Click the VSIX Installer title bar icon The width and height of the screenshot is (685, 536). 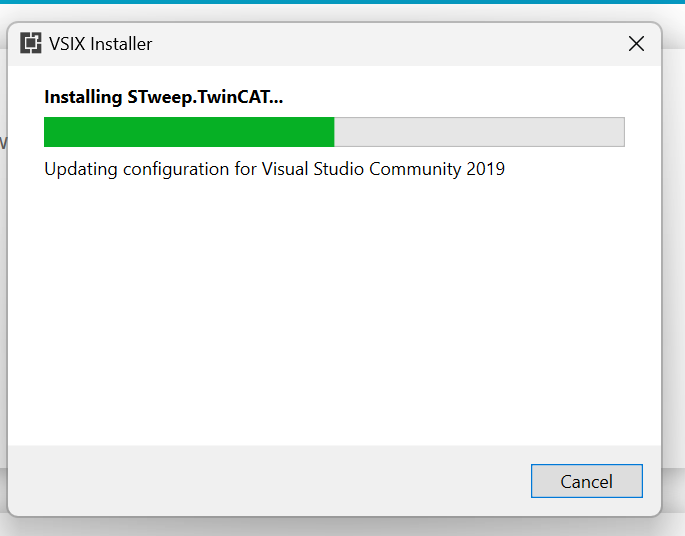click(x=31, y=43)
